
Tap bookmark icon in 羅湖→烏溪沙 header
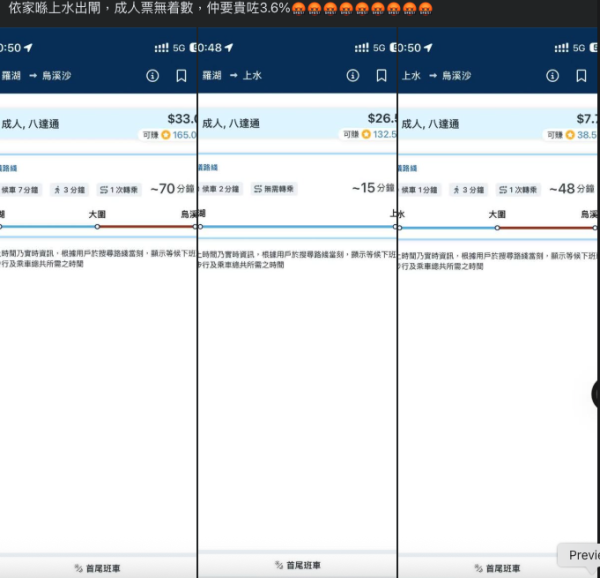[x=181, y=76]
